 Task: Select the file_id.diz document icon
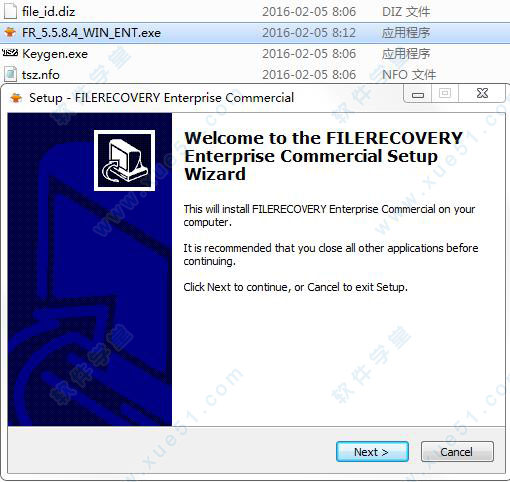coord(10,12)
